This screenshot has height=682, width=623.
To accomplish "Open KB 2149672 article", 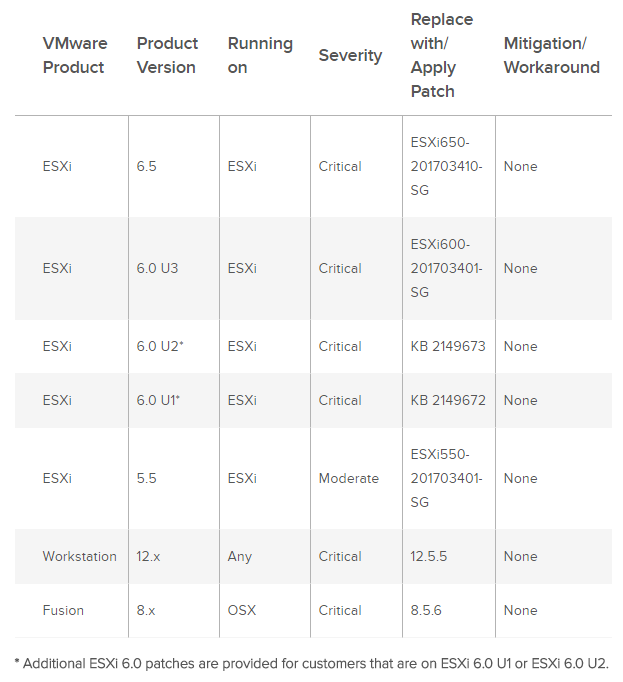I will pyautogui.click(x=448, y=400).
